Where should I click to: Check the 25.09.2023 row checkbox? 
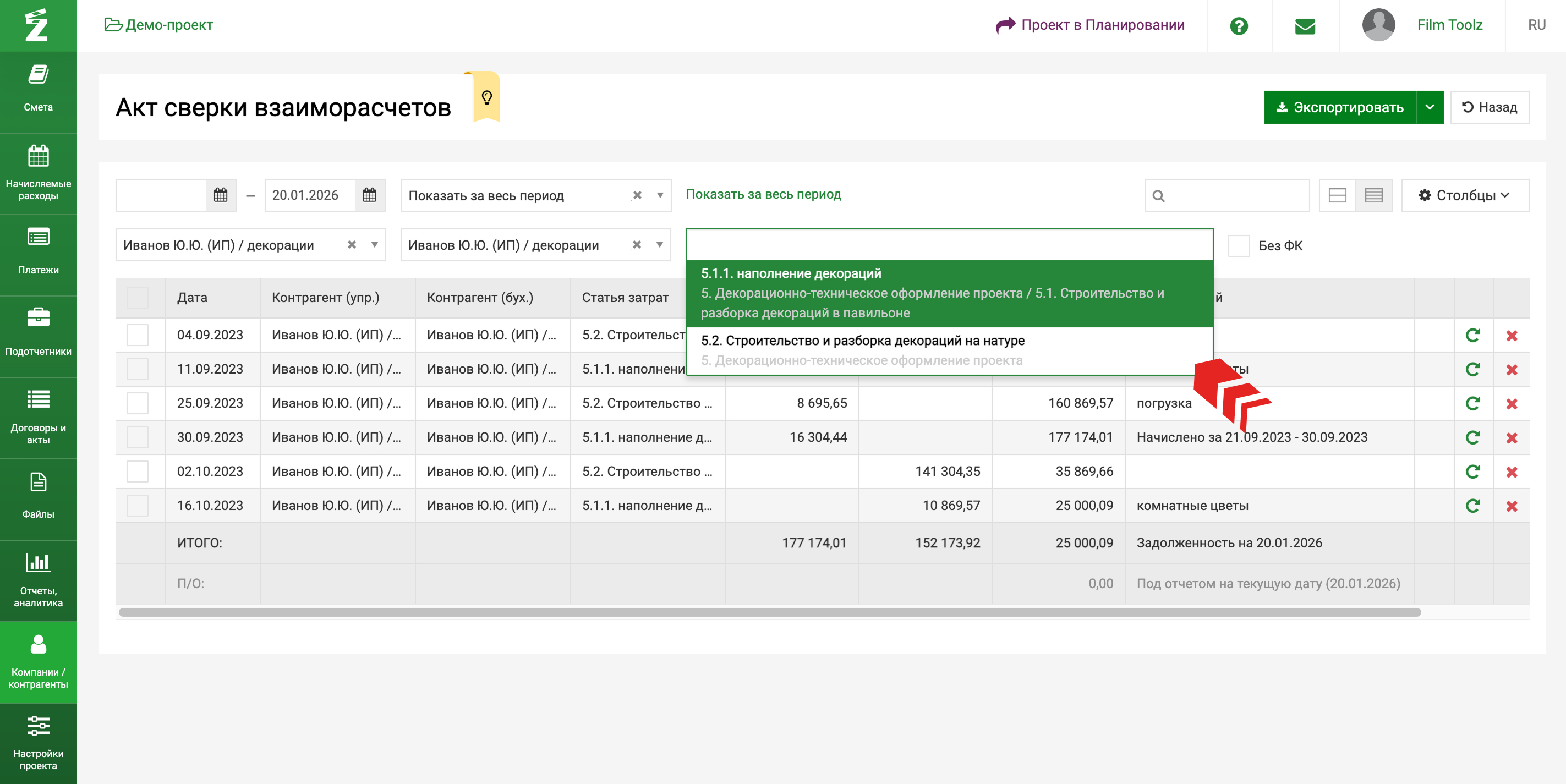pyautogui.click(x=138, y=403)
